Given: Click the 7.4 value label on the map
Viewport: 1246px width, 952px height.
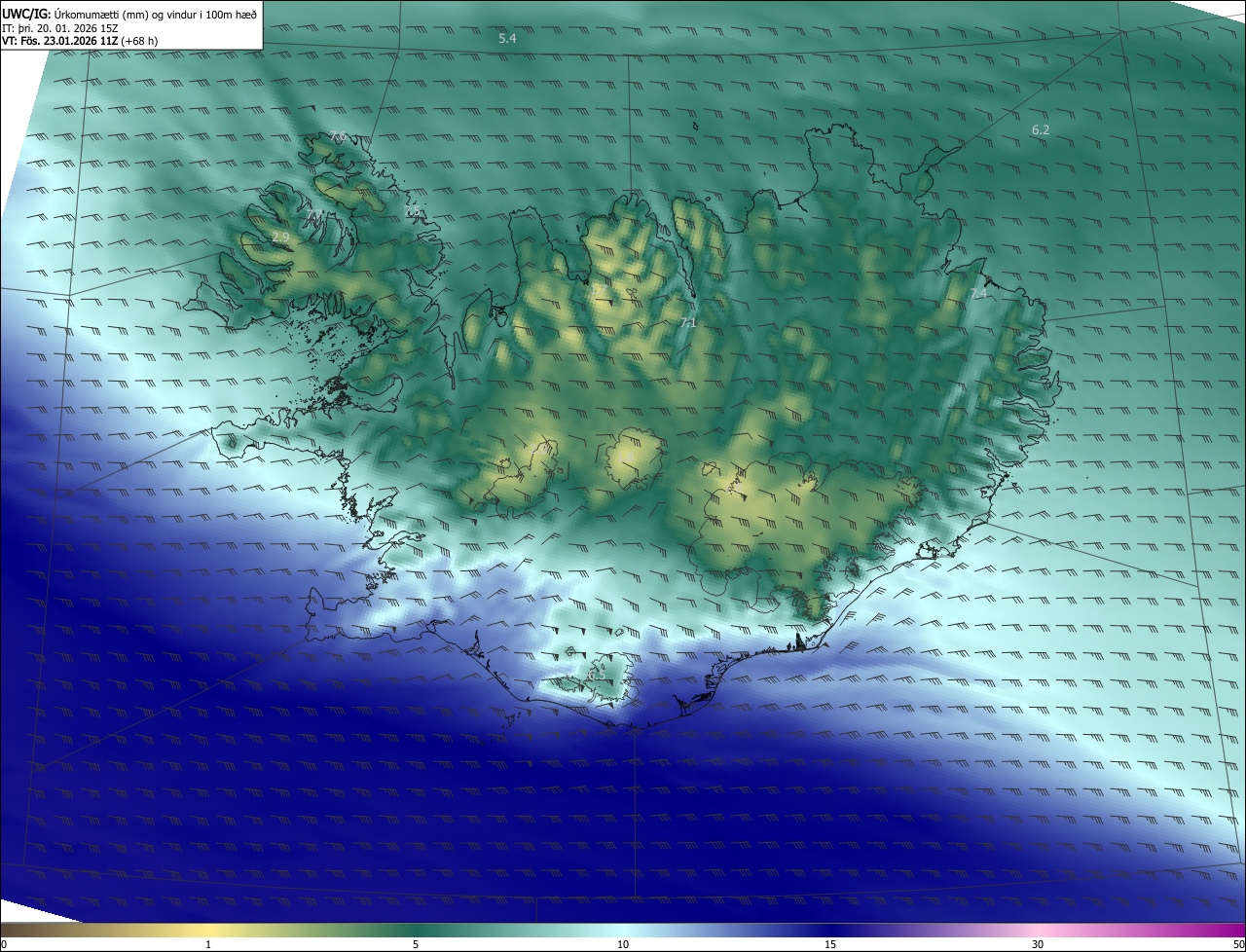Looking at the screenshot, I should 978,293.
